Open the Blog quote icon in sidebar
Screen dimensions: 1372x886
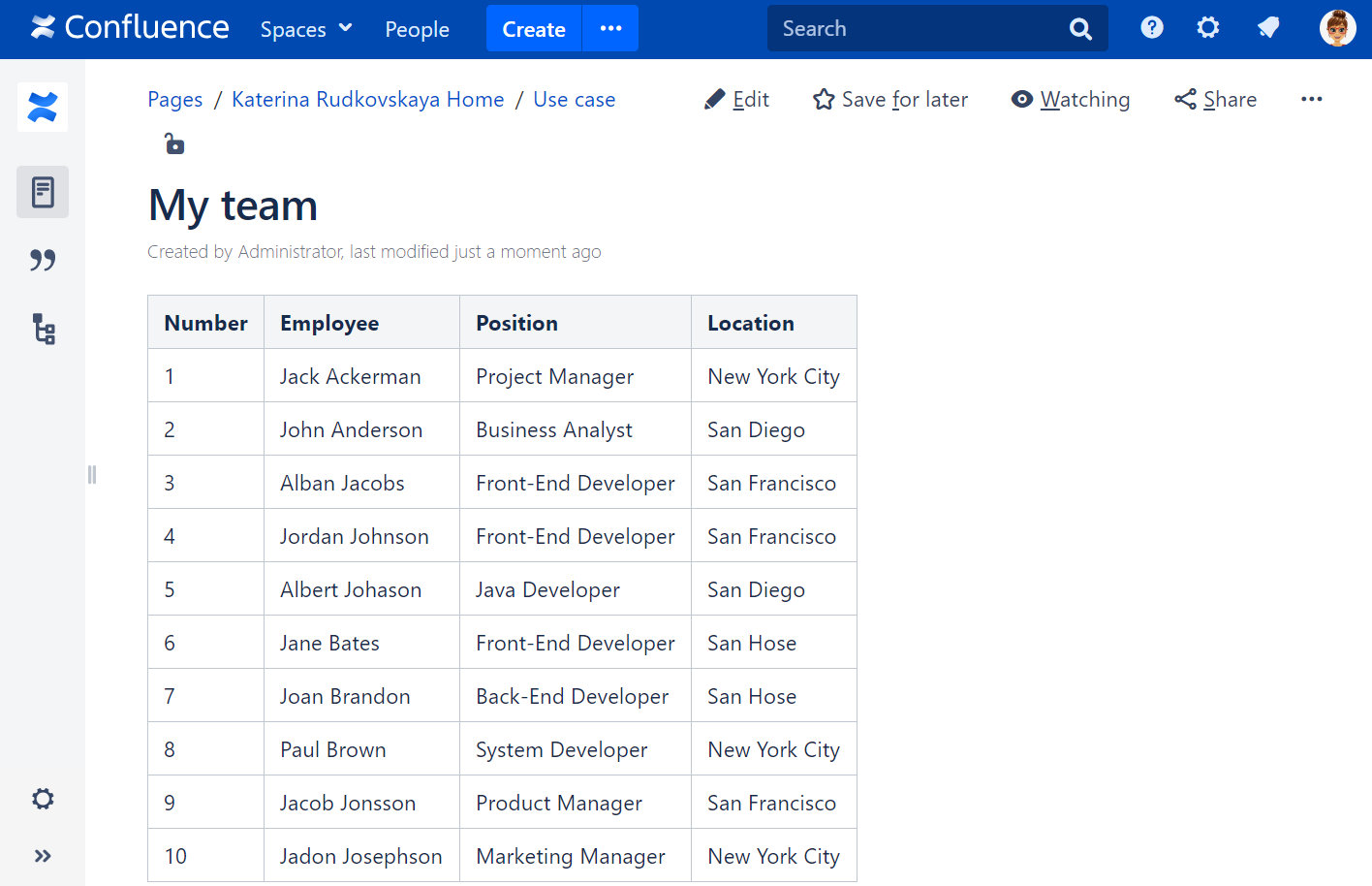[43, 260]
